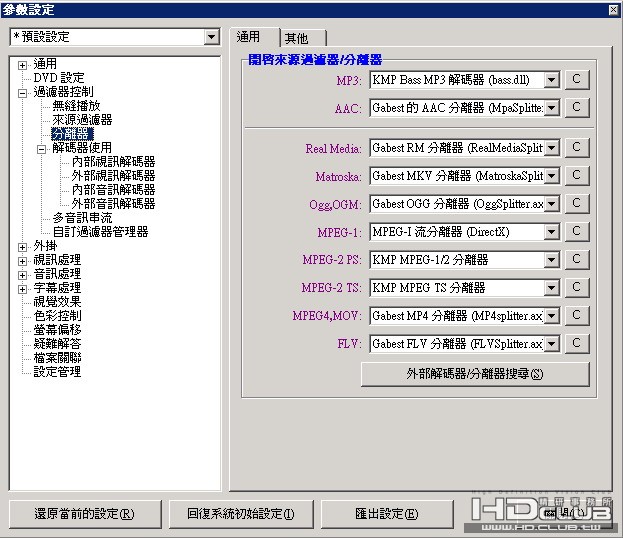Open the FLV splitter dropdown
Viewport: 623px width, 538px height.
[551, 344]
